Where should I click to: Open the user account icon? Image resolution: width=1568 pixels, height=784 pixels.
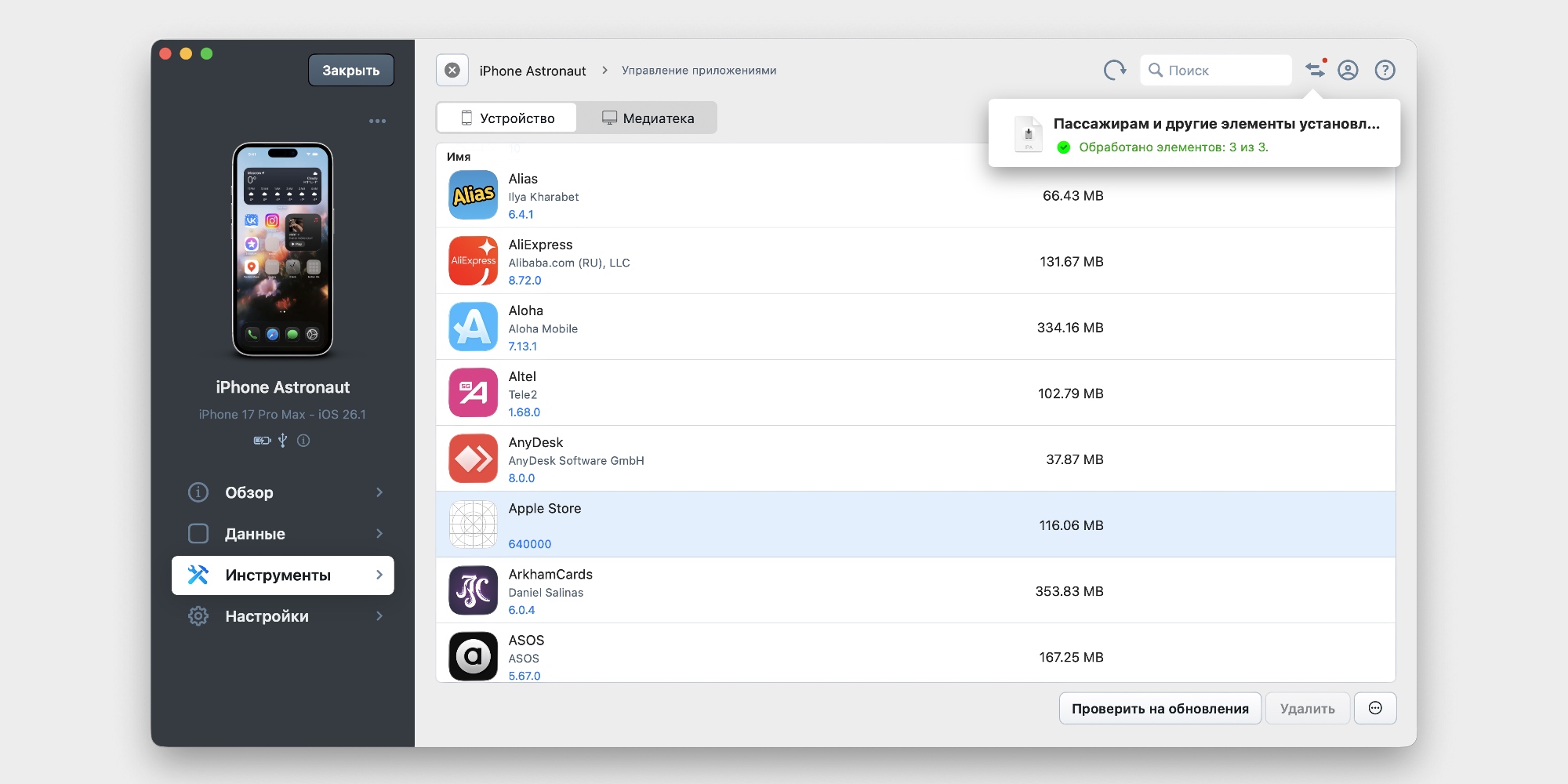(x=1348, y=71)
